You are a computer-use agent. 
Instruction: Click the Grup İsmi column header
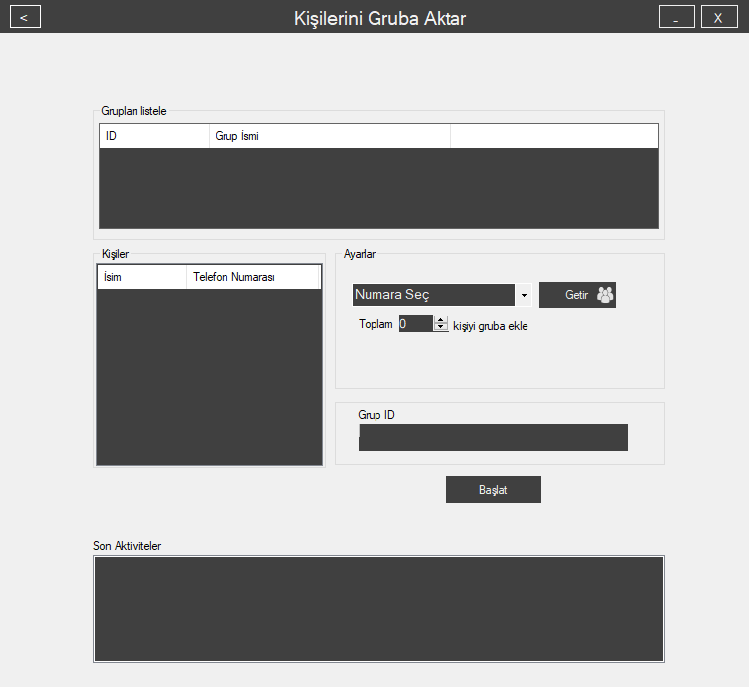[330, 136]
